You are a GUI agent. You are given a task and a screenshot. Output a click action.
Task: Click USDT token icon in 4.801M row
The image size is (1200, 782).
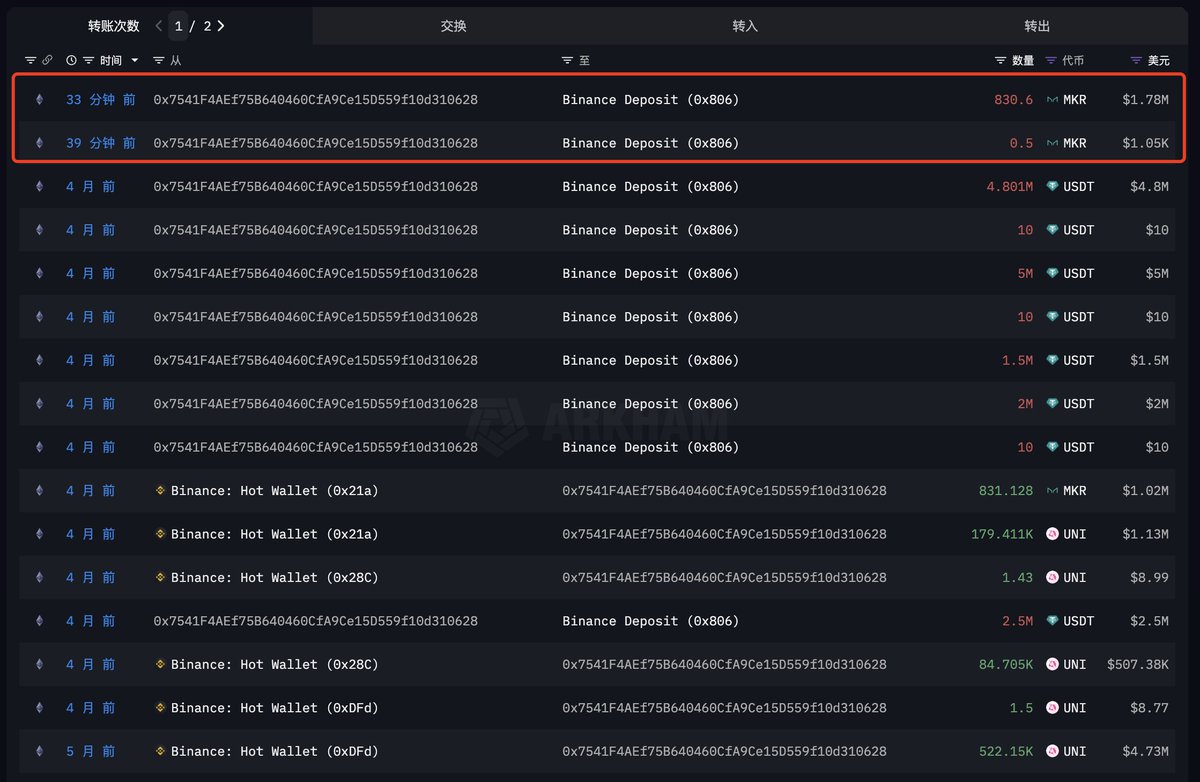point(1052,187)
